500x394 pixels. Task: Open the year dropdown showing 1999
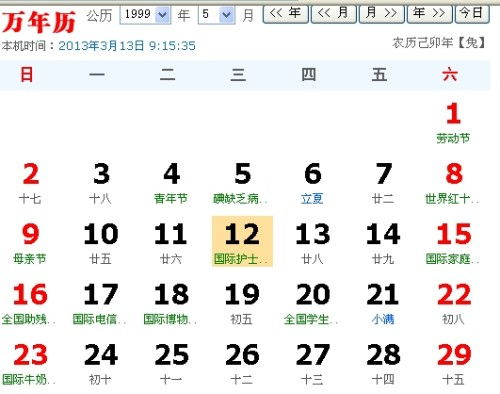tap(145, 15)
